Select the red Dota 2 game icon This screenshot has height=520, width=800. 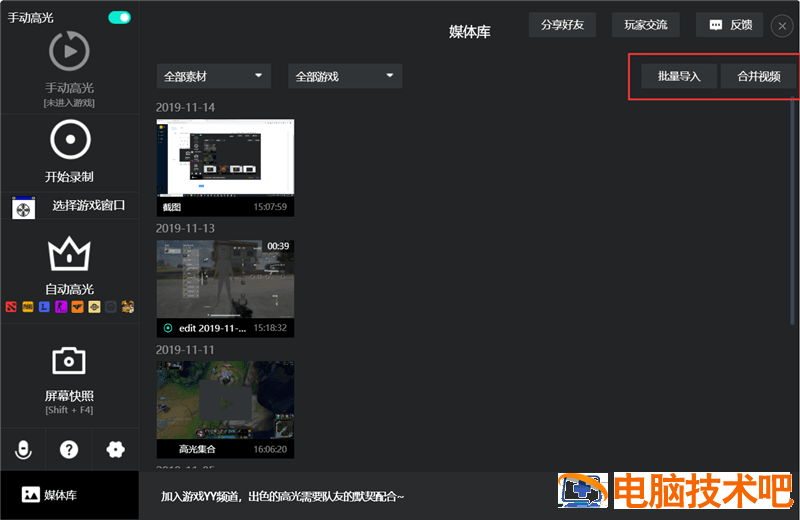[11, 307]
